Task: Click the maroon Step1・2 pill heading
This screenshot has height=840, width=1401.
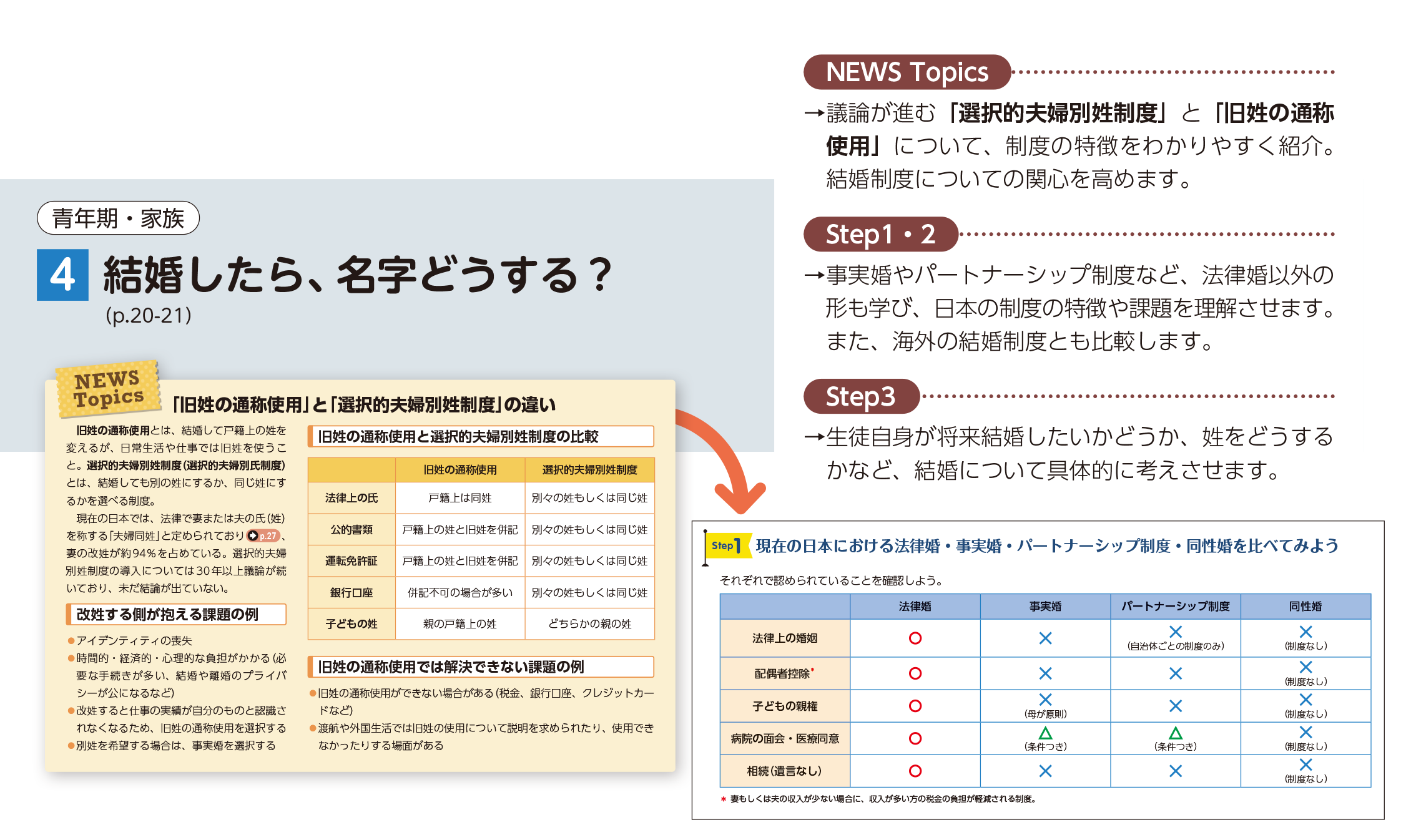Action: [x=880, y=234]
